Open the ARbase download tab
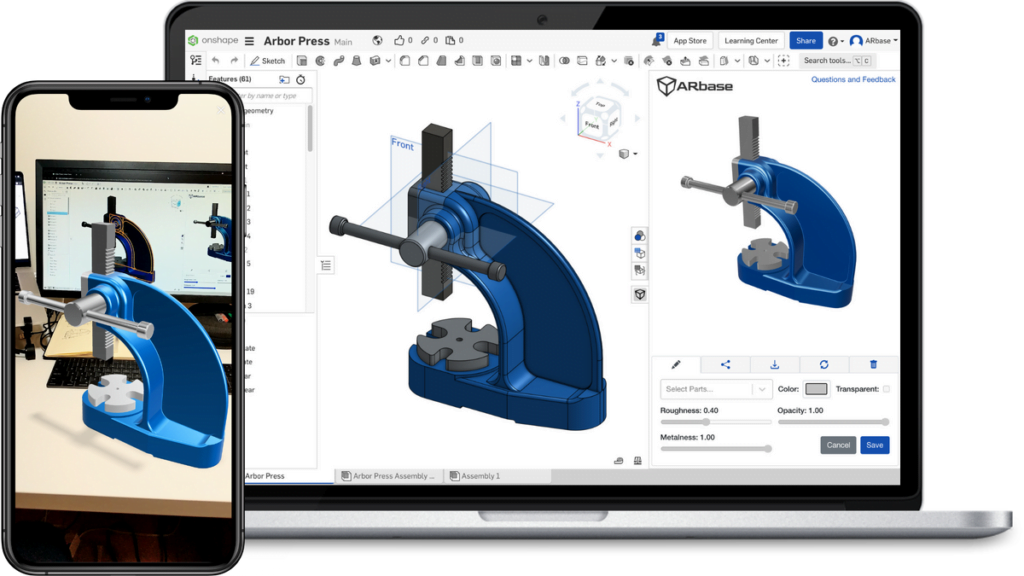 point(775,364)
